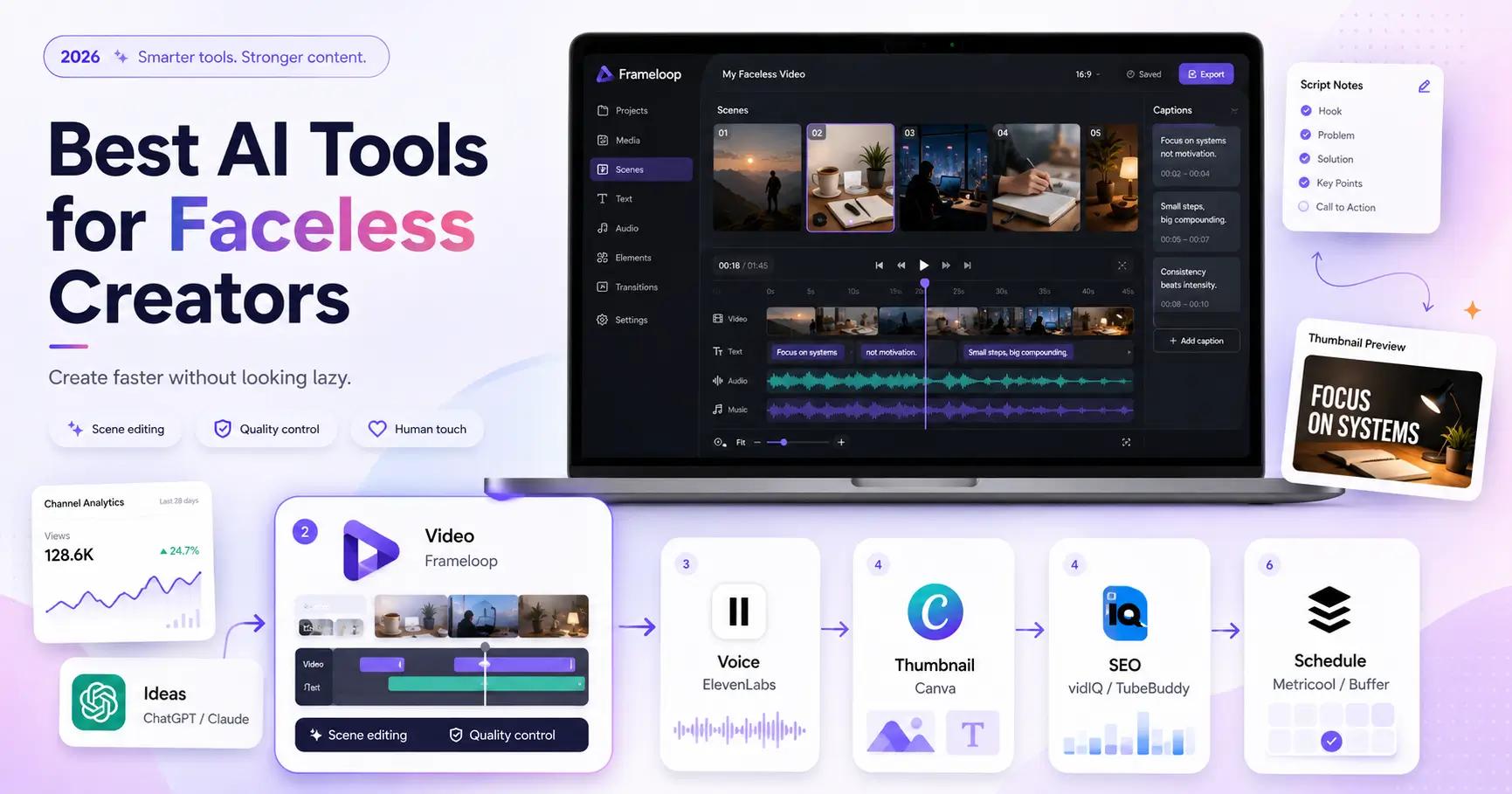Click the purple playhead marker on timeline
This screenshot has width=1512, height=794.
click(925, 283)
